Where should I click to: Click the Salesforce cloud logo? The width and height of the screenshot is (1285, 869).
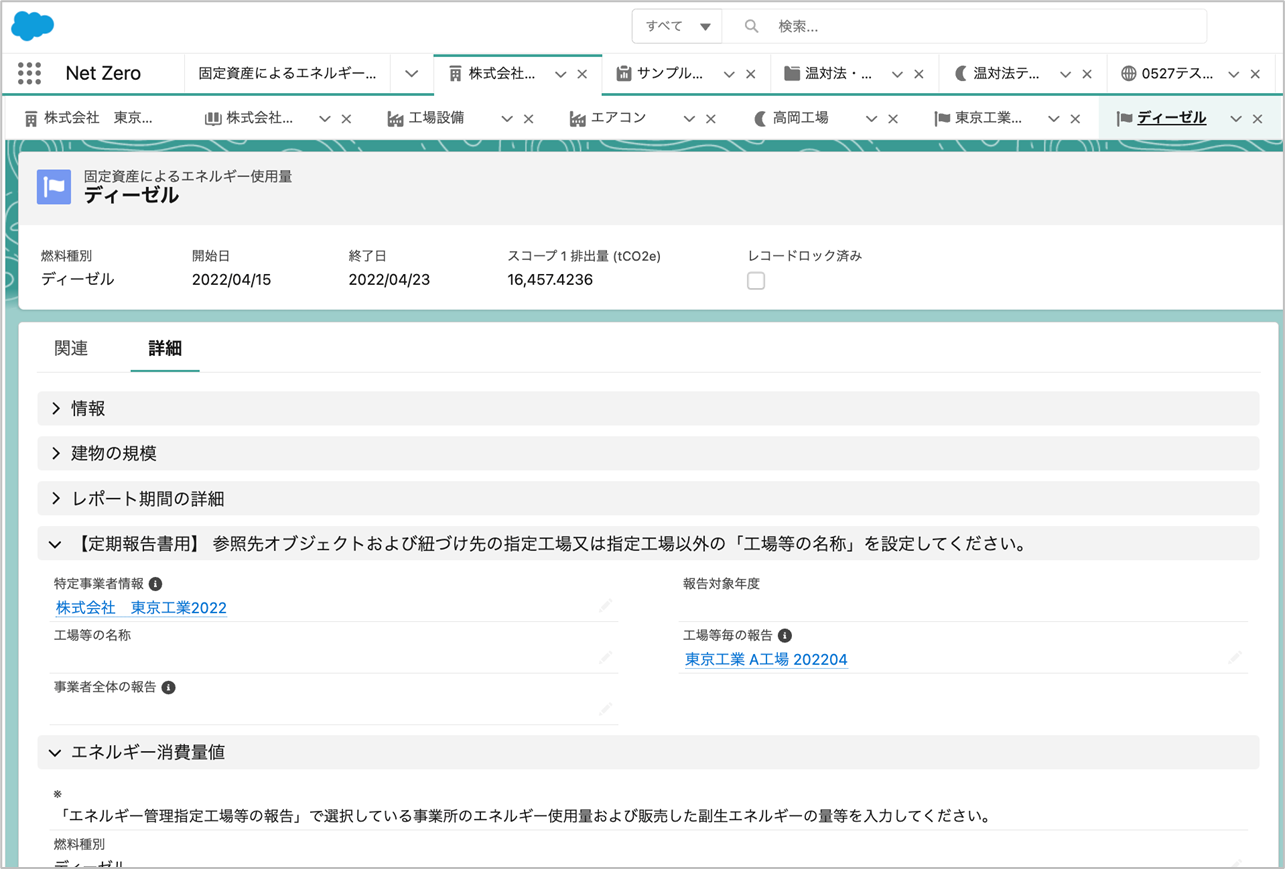click(x=32, y=26)
